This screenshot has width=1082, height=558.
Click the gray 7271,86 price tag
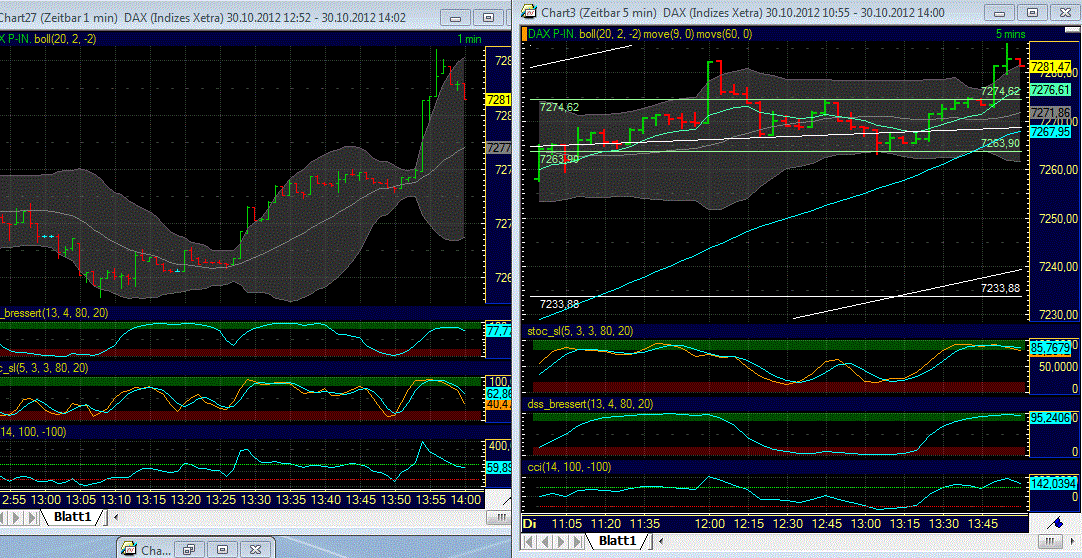[1050, 112]
